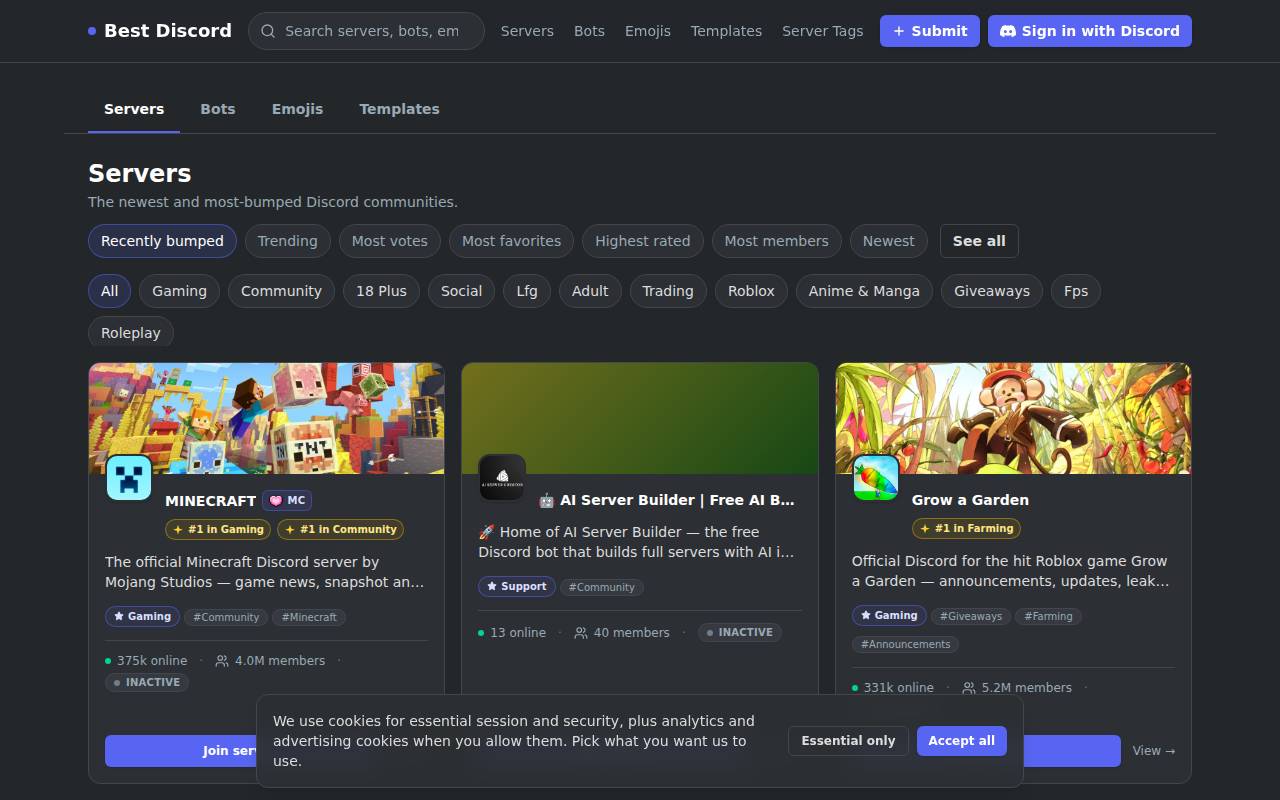This screenshot has height=800, width=1280.
Task: Click the #1 in Community badge
Action: coord(341,529)
